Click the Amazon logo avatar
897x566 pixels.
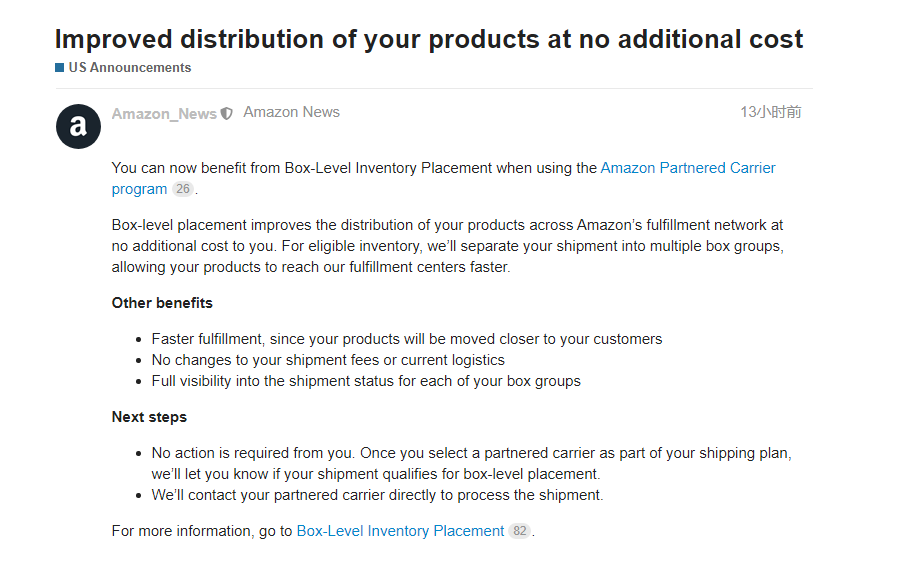78,126
